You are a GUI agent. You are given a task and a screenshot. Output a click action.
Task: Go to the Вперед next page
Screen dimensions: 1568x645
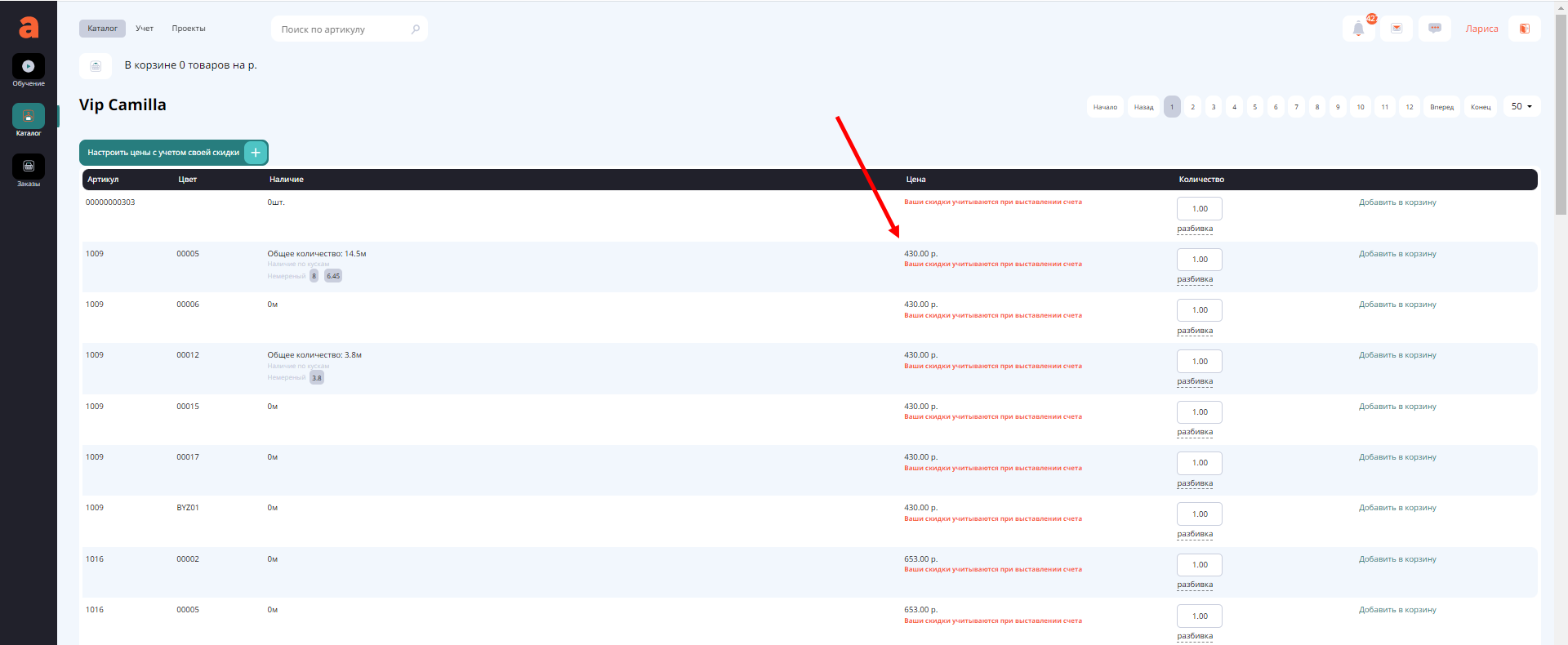pyautogui.click(x=1441, y=107)
